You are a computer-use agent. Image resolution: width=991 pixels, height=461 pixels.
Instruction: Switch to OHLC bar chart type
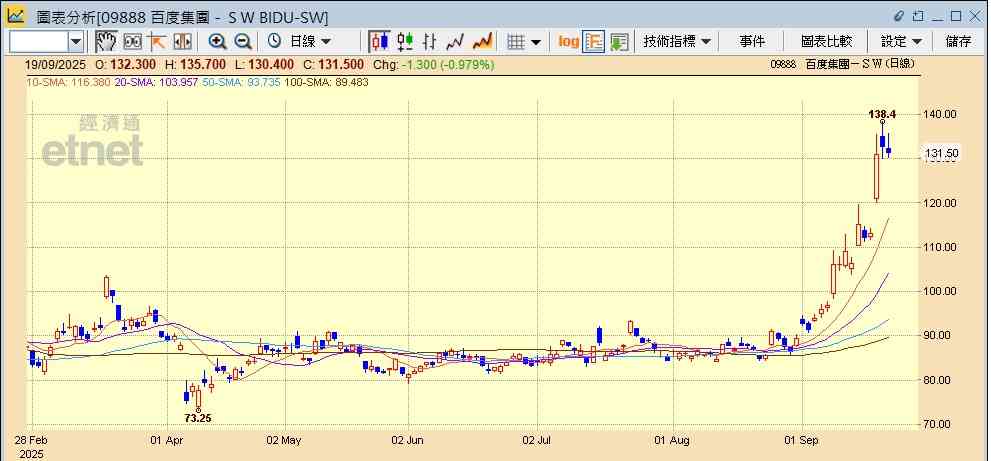(x=430, y=42)
